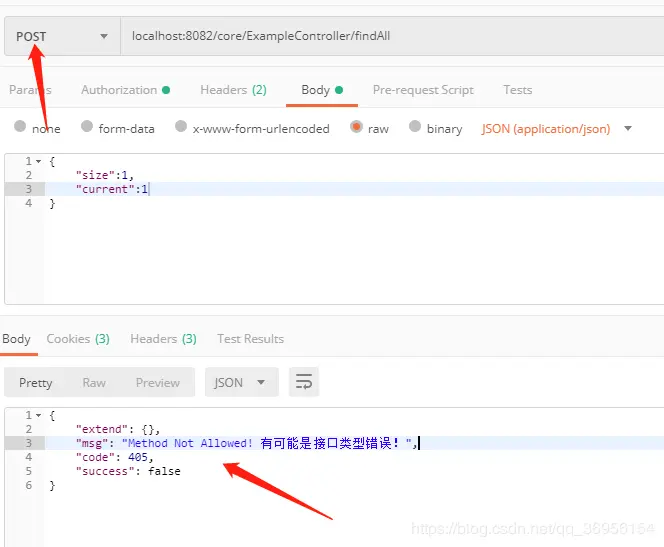664x547 pixels.
Task: Collapse response JSON line 1 fold arrow
Action: (39, 415)
